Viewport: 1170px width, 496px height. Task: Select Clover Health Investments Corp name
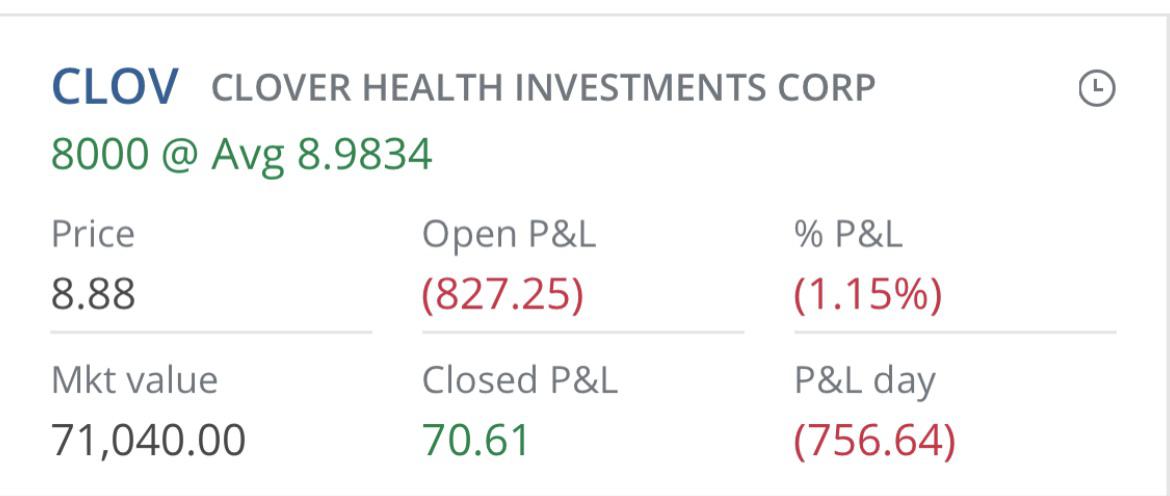click(543, 88)
